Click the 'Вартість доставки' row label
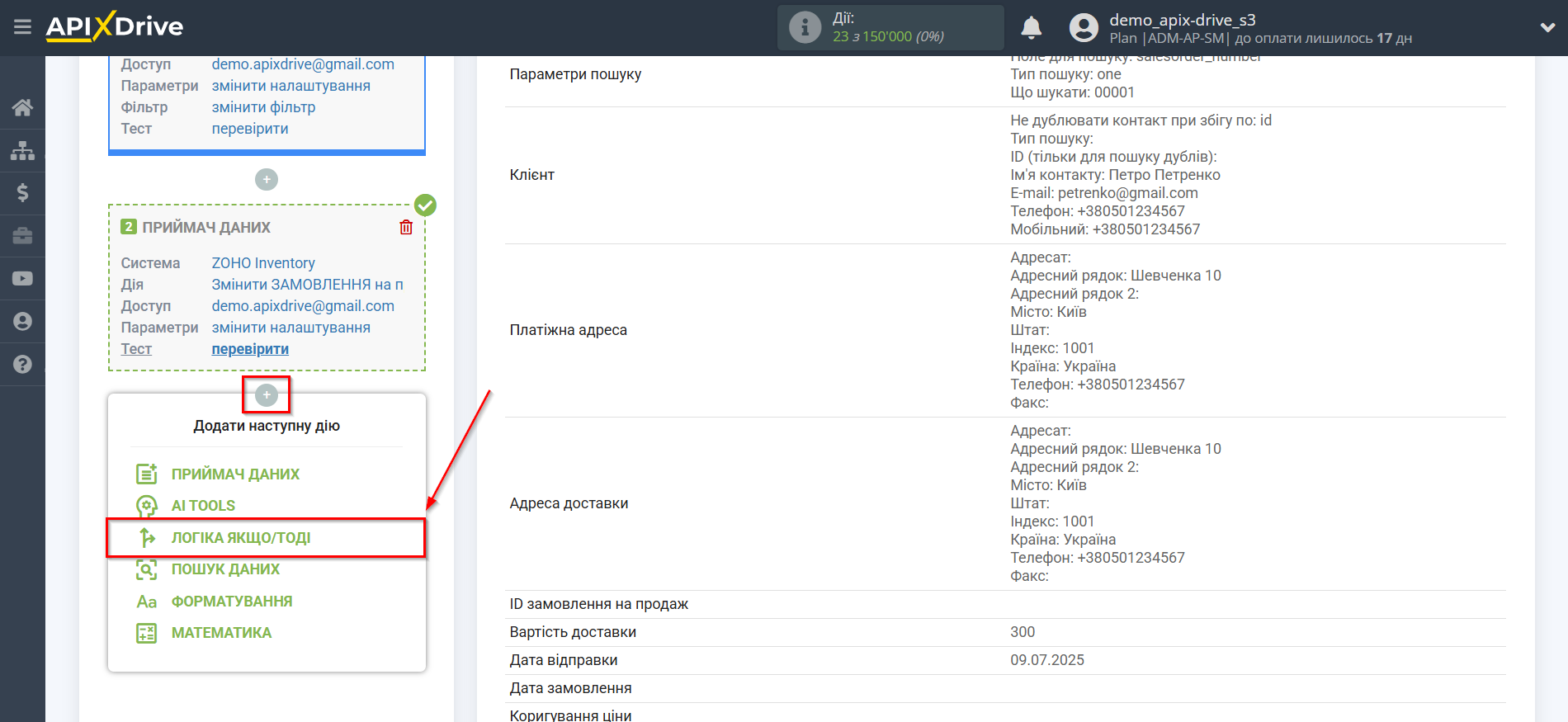The image size is (1568, 722). pyautogui.click(x=573, y=632)
